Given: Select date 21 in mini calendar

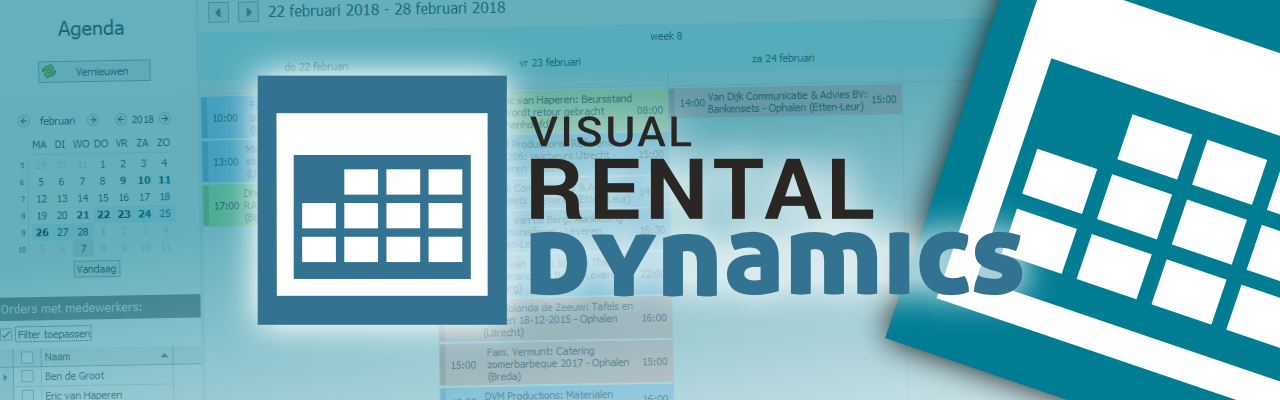Looking at the screenshot, I should pyautogui.click(x=82, y=213).
